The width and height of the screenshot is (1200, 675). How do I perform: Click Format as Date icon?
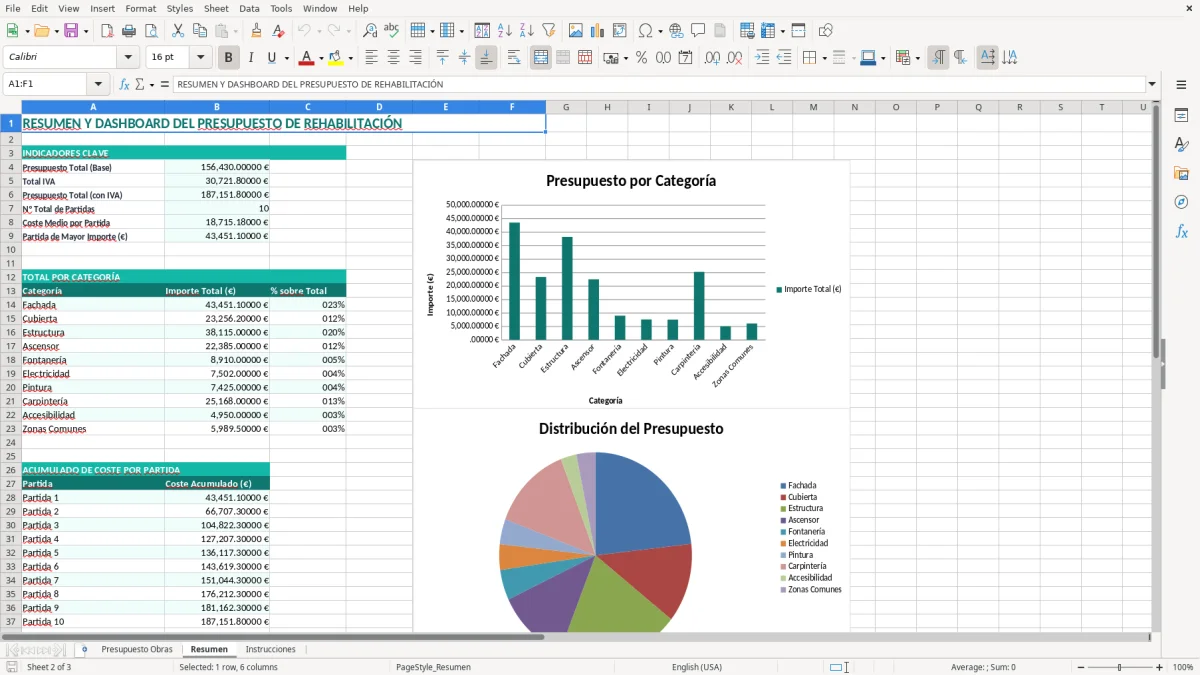click(686, 58)
